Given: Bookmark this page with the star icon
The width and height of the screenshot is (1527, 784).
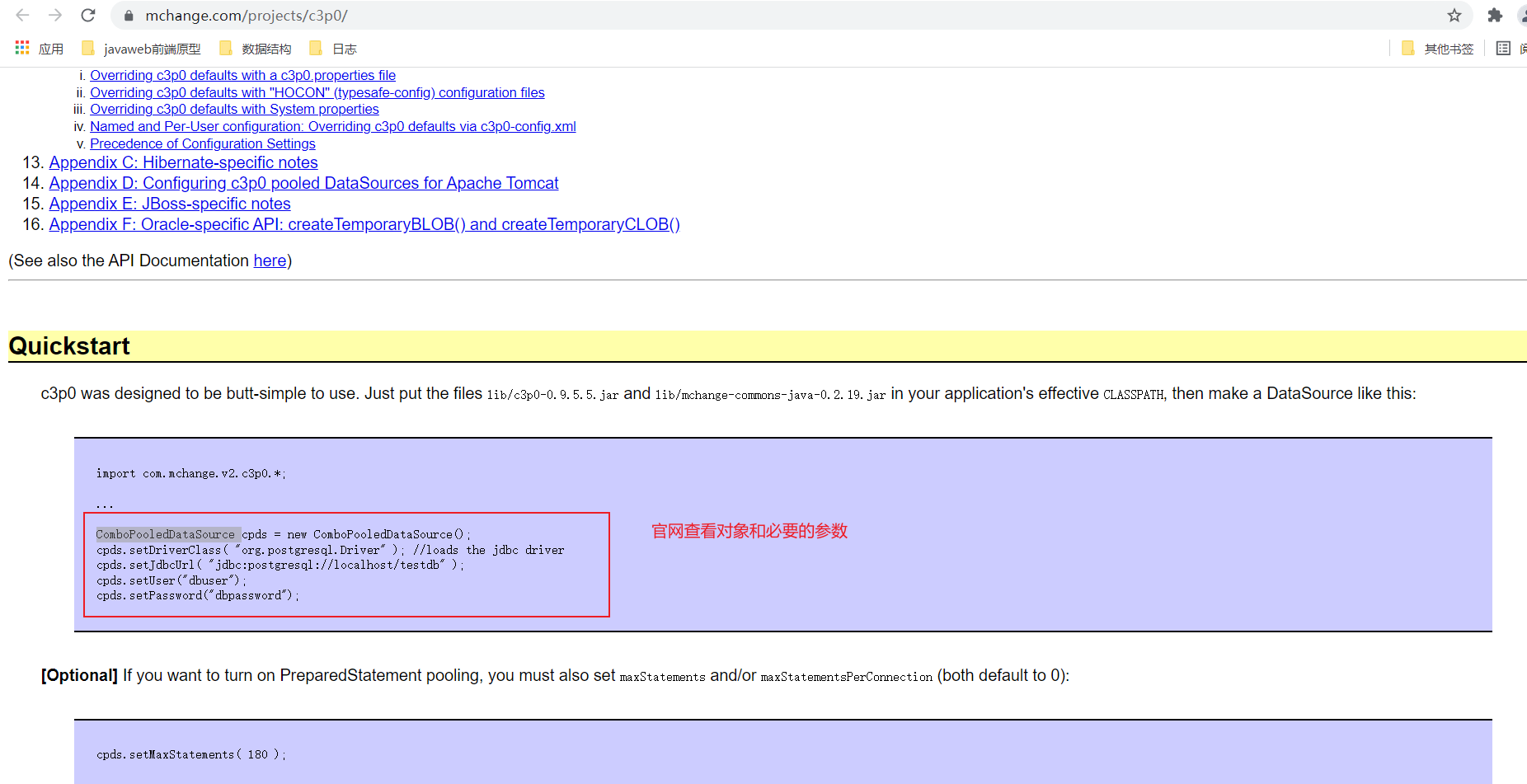Looking at the screenshot, I should pos(1454,15).
